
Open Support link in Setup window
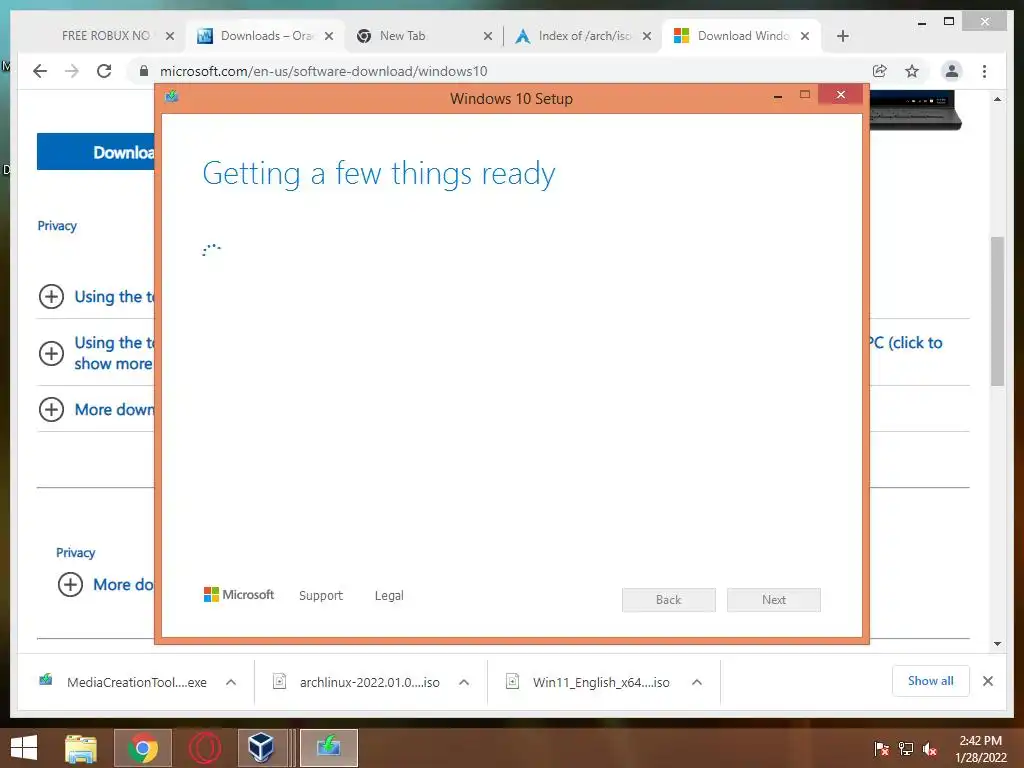pyautogui.click(x=321, y=596)
